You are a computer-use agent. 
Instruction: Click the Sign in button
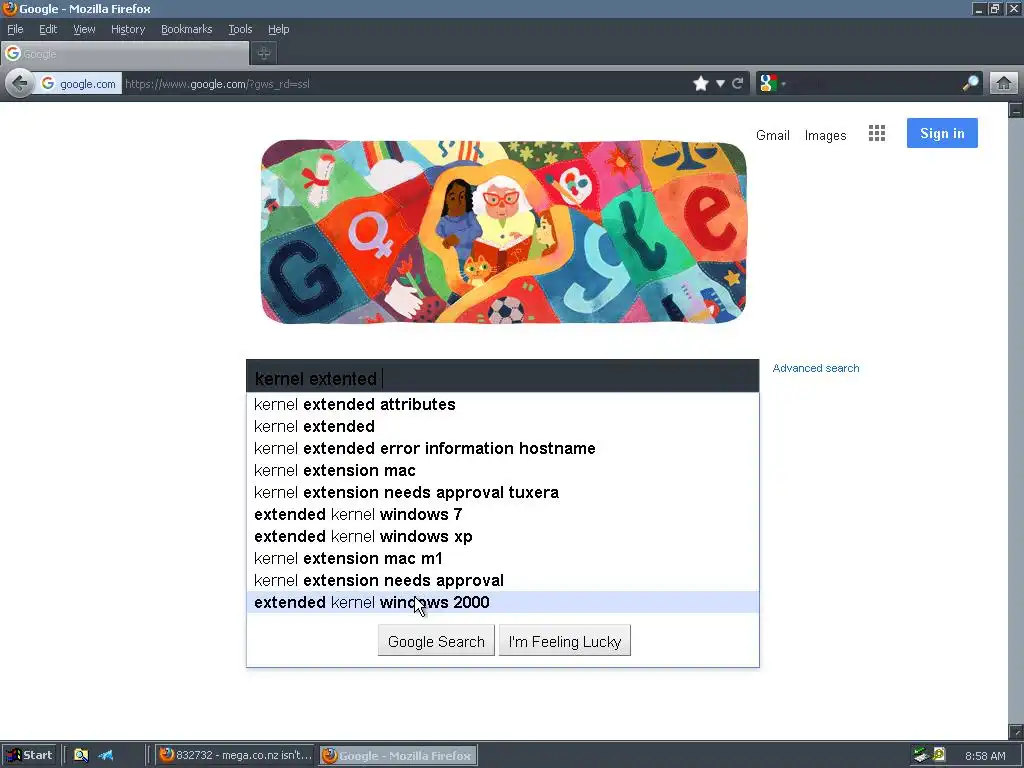[x=942, y=133]
